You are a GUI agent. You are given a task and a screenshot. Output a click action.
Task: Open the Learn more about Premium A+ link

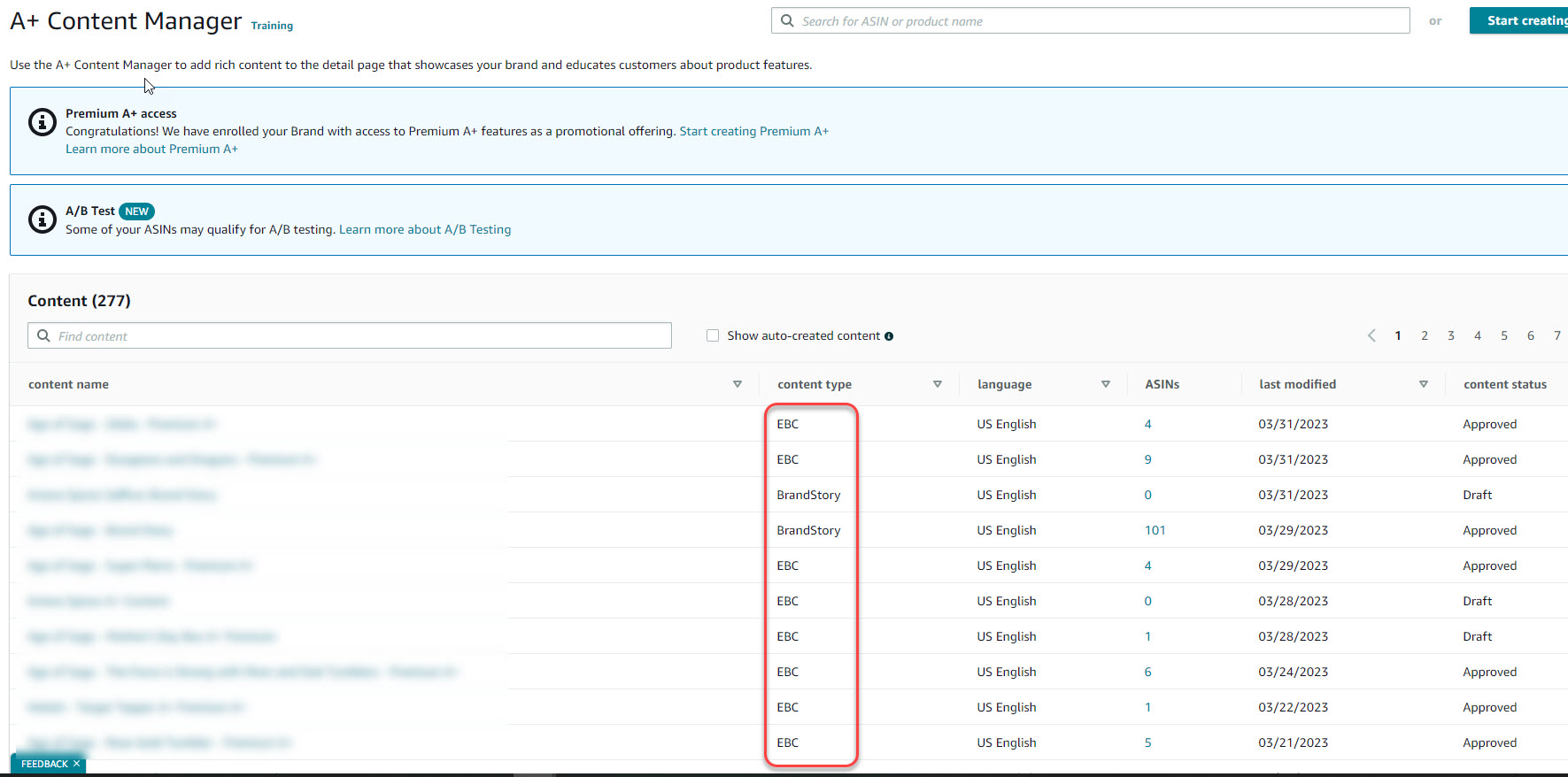click(151, 149)
